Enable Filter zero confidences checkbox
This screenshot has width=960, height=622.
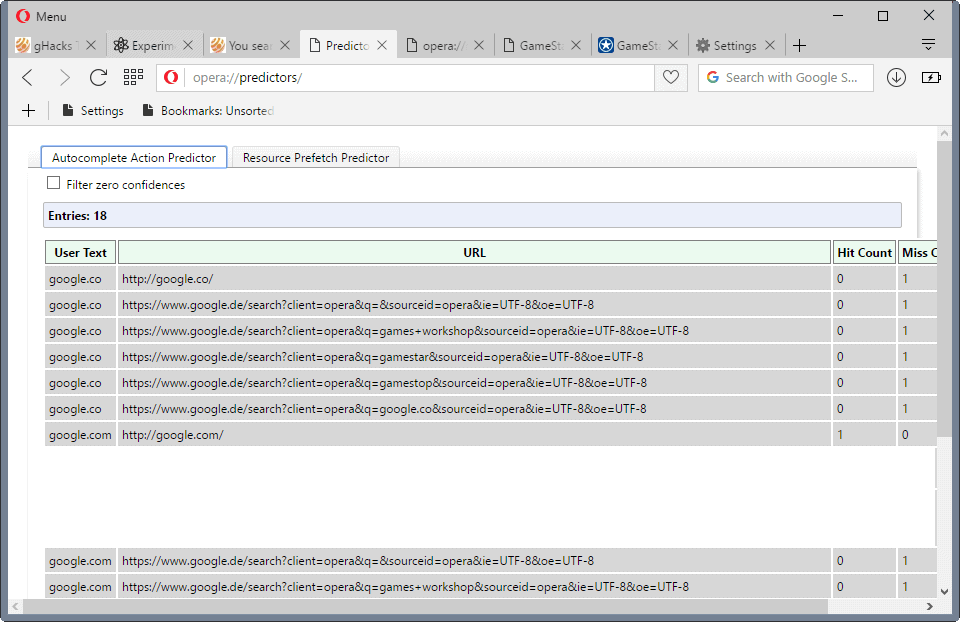coord(54,183)
